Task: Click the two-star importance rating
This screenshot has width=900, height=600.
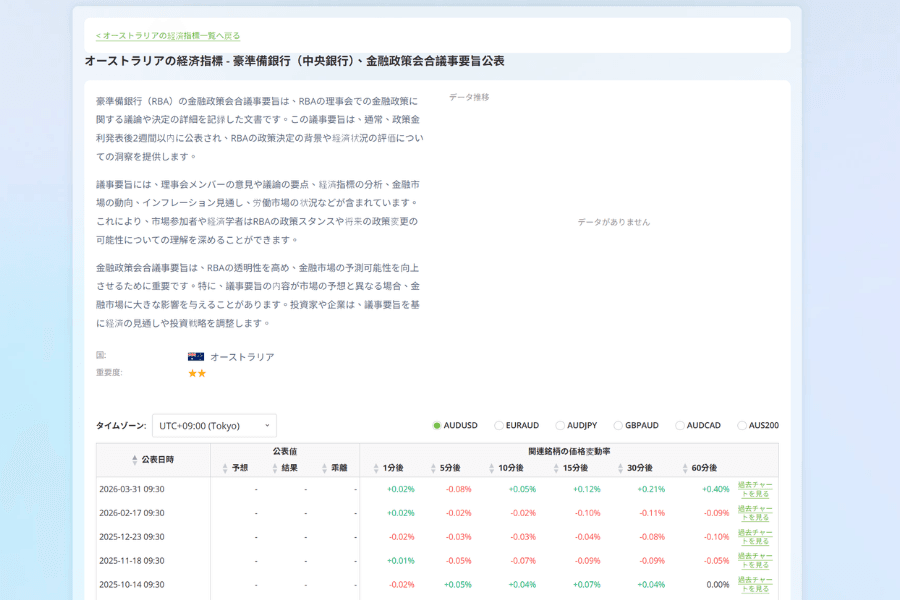Action: (x=197, y=373)
